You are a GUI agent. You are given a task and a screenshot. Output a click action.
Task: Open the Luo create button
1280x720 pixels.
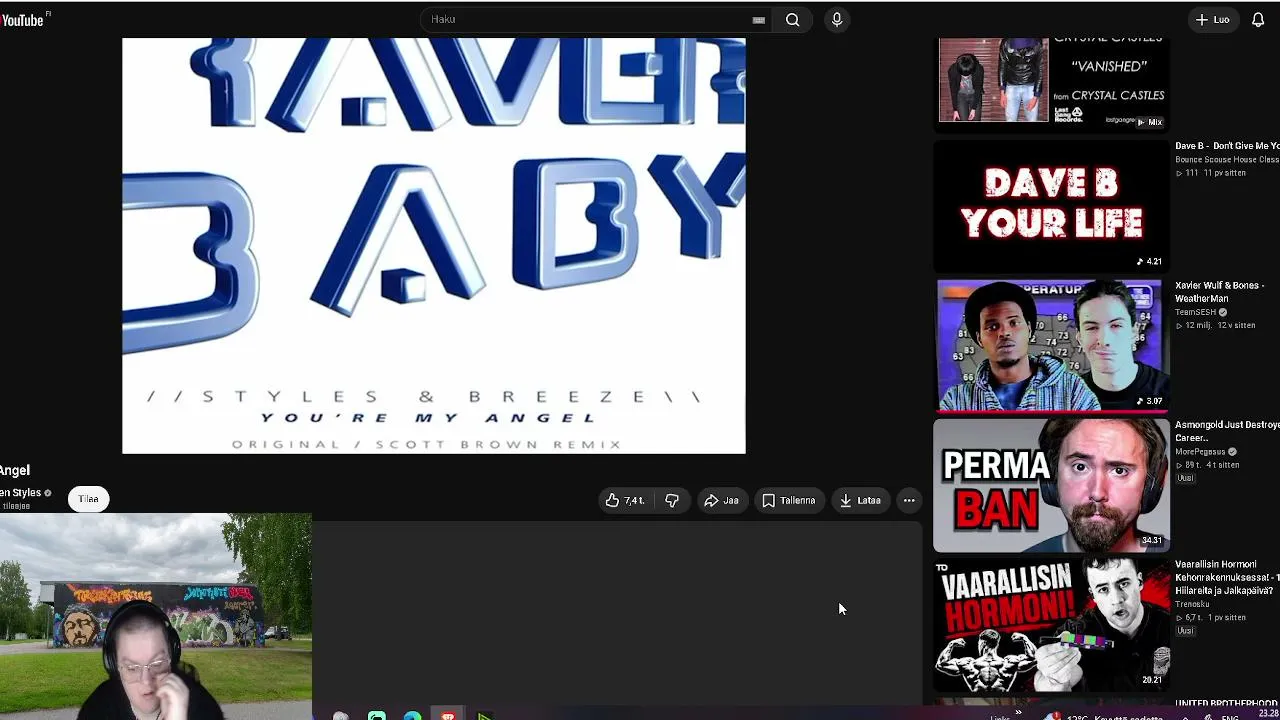(x=1213, y=19)
